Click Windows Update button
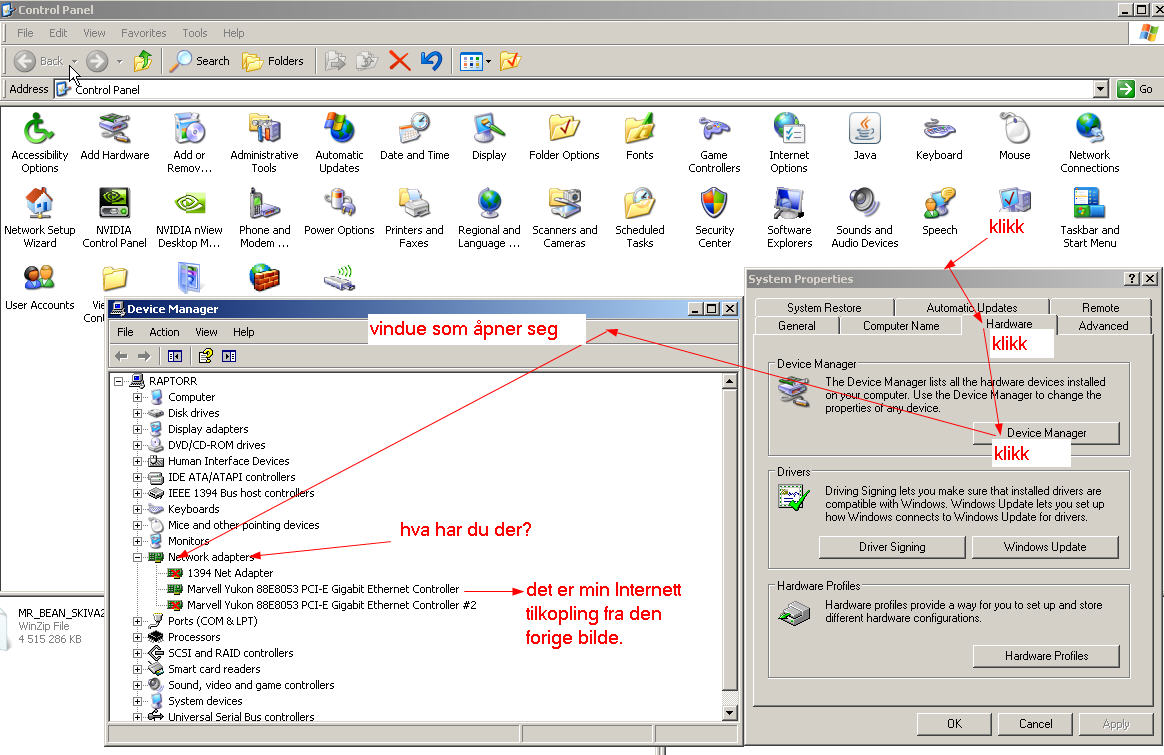Image resolution: width=1164 pixels, height=755 pixels. pyautogui.click(x=1044, y=546)
